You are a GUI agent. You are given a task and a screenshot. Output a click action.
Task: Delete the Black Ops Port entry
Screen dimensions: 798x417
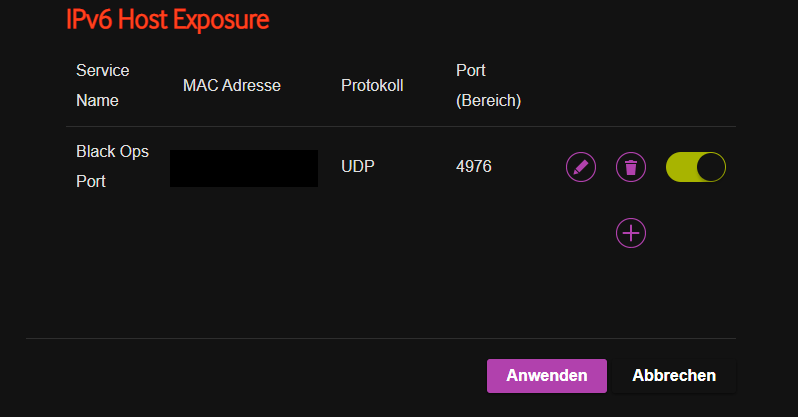tap(631, 167)
